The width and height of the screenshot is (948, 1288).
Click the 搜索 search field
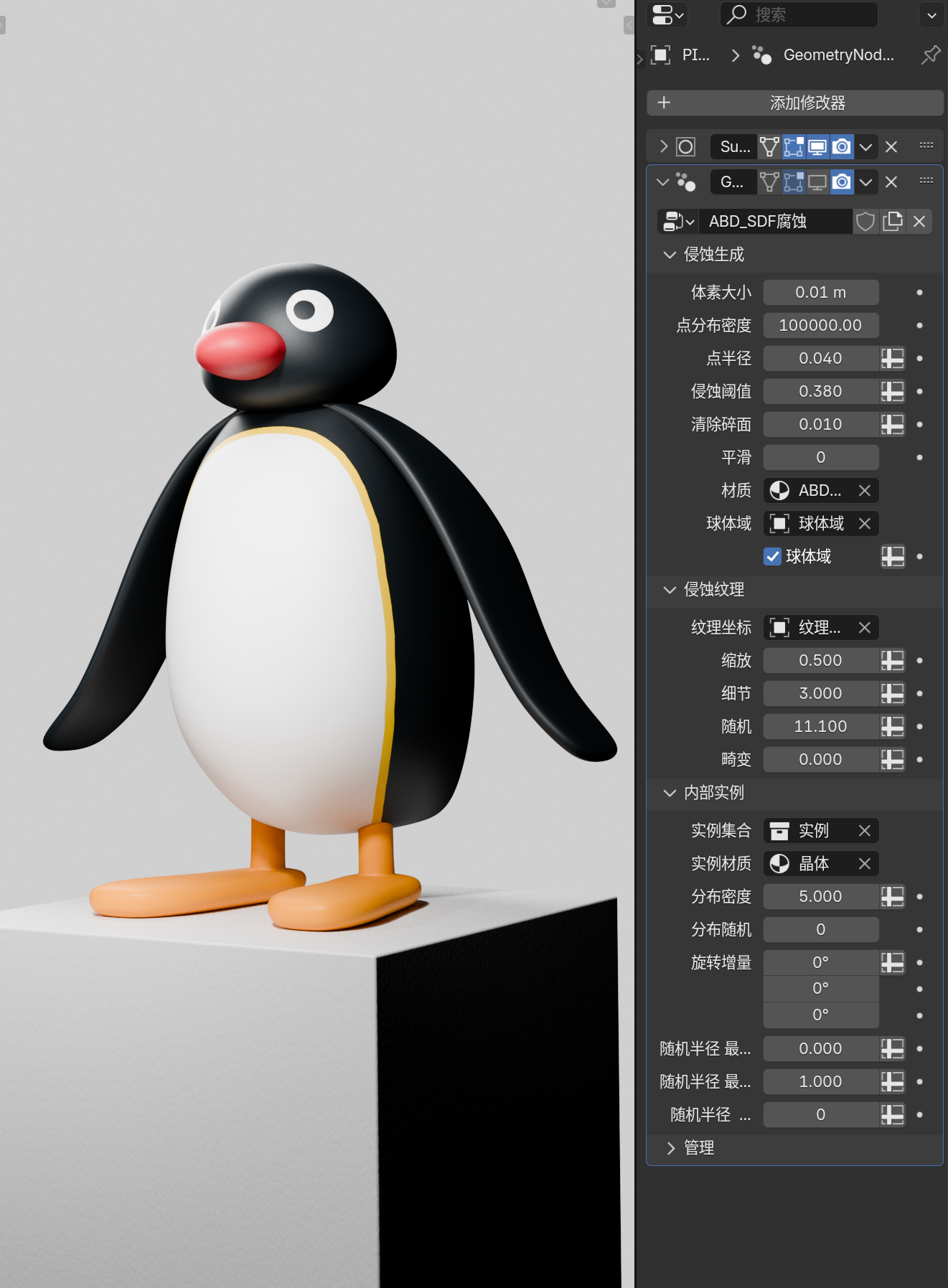[799, 14]
